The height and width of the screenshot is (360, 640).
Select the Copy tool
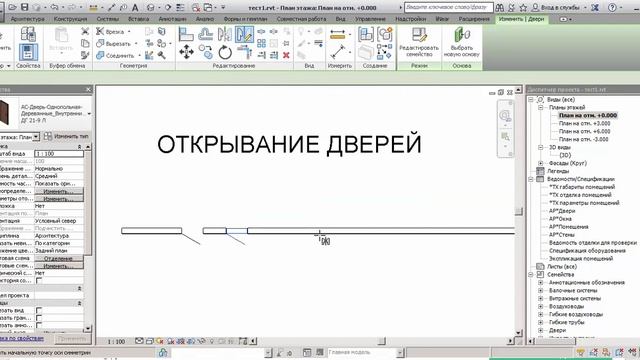tap(205, 52)
